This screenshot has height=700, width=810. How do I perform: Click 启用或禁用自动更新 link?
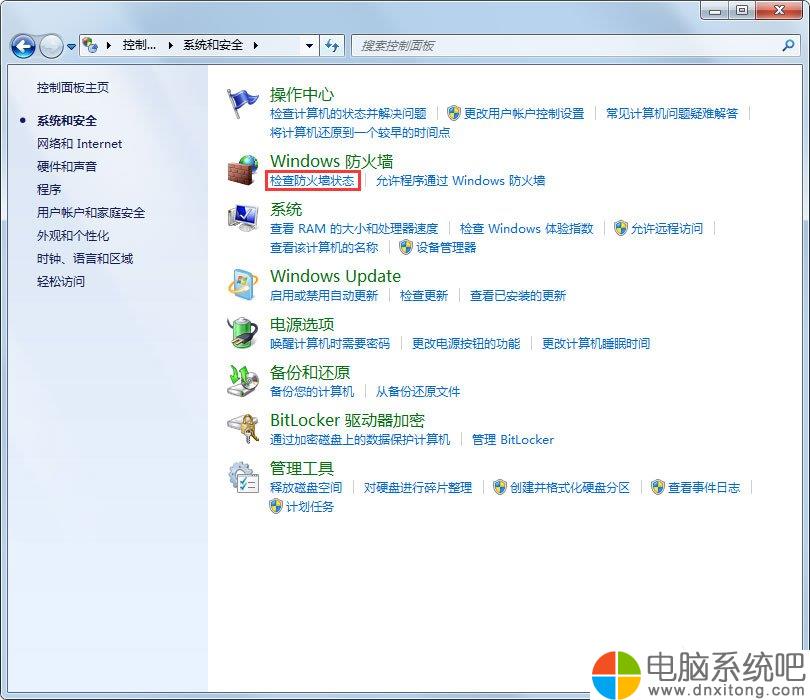pyautogui.click(x=324, y=295)
